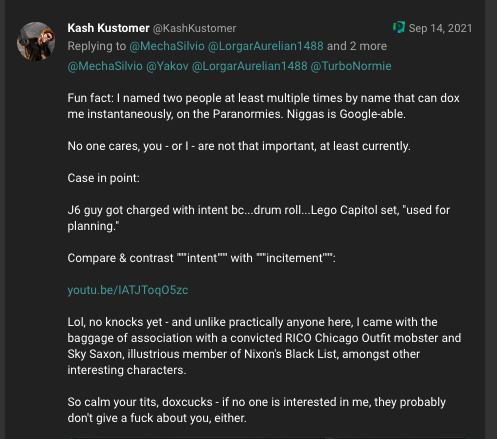The image size is (497, 439).
Task: Open the @MechaSilvio mention in post body
Action: point(105,66)
